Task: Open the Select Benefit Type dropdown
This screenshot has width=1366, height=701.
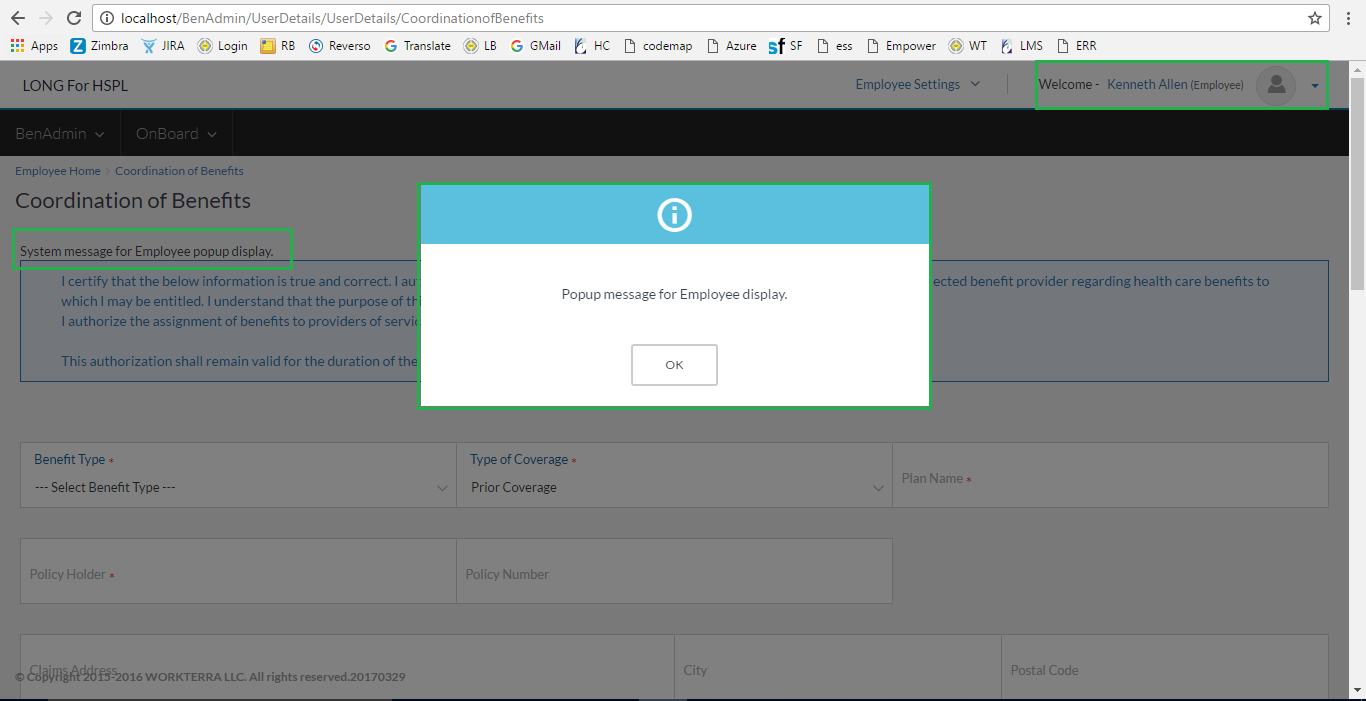Action: tap(238, 488)
